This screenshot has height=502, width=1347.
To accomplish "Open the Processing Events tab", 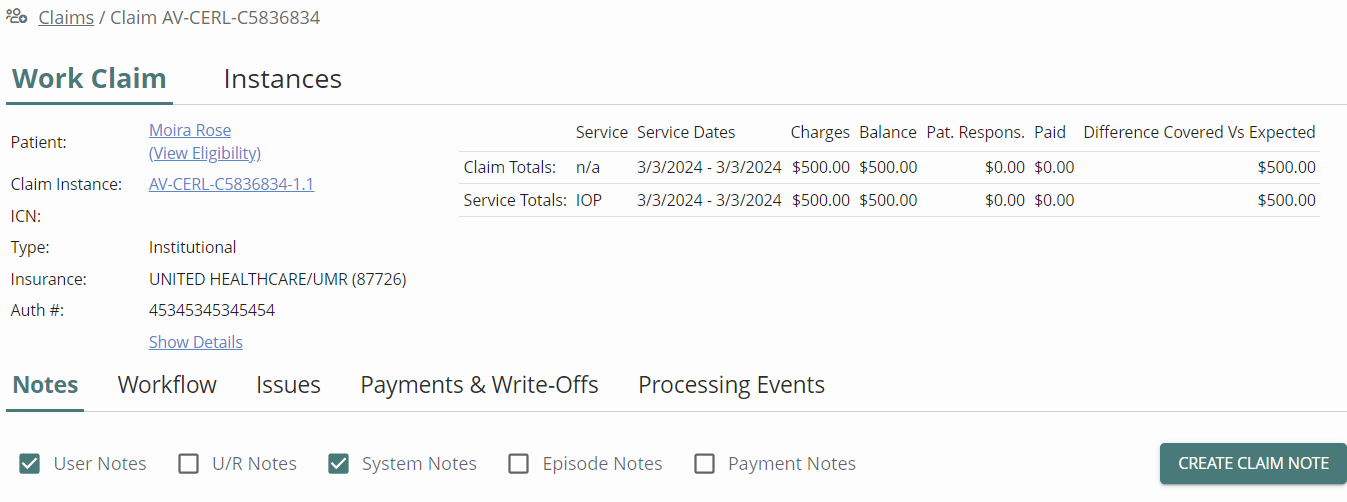I will coord(732,385).
